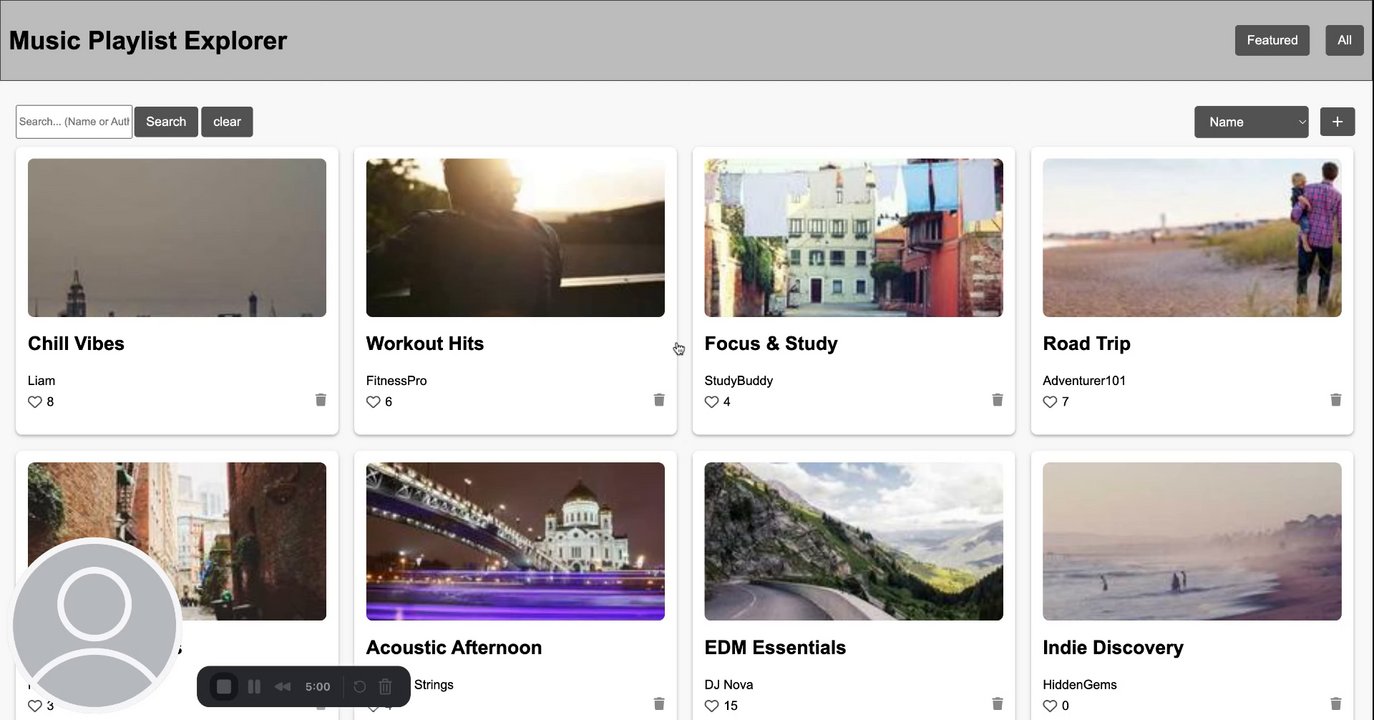This screenshot has height=720, width=1374.
Task: Click the Music Playlist Explorer heading
Action: [148, 41]
